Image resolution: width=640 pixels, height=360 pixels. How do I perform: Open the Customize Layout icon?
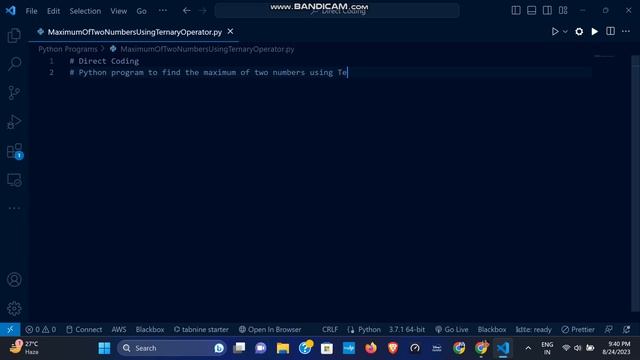point(563,11)
